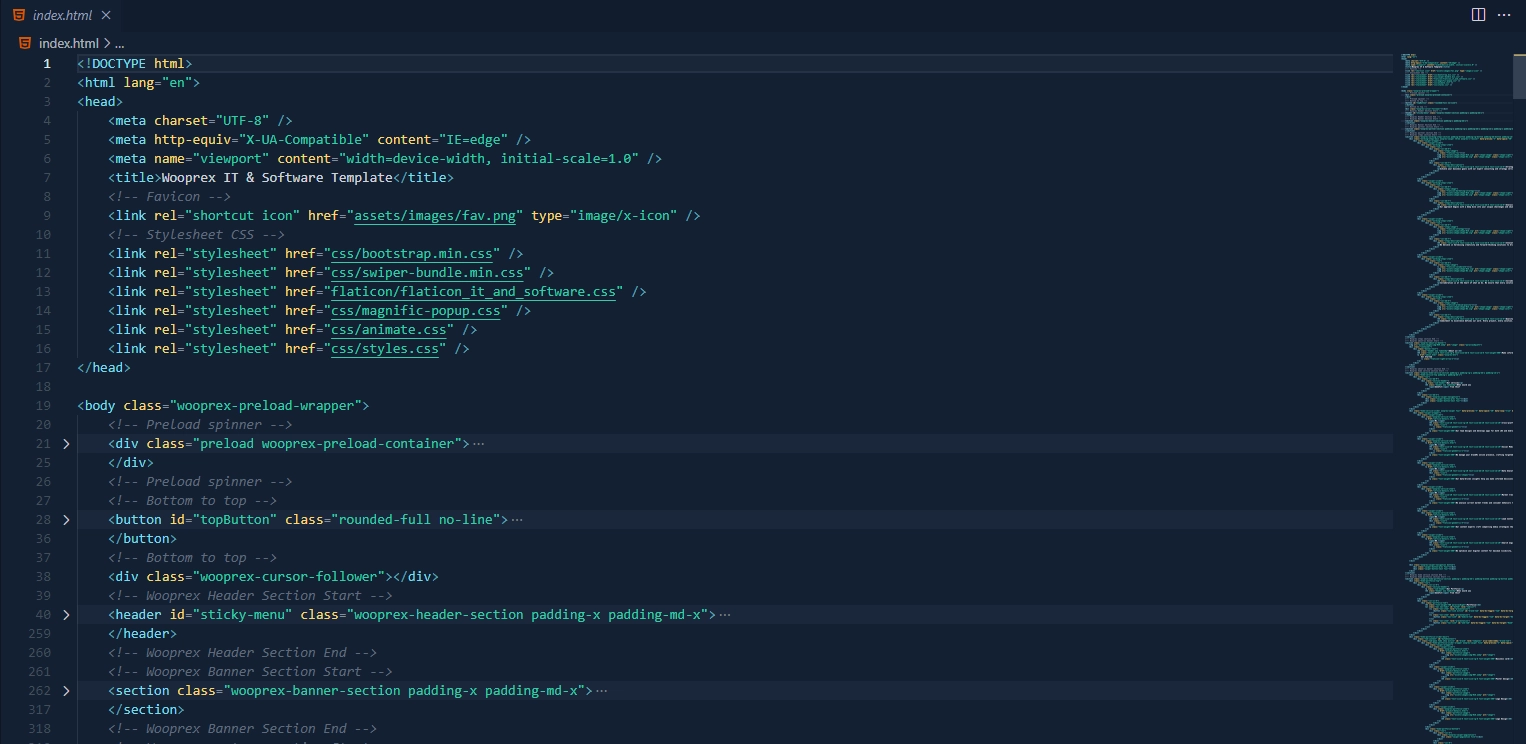Click the split editor icon
1526x744 pixels.
1479,14
